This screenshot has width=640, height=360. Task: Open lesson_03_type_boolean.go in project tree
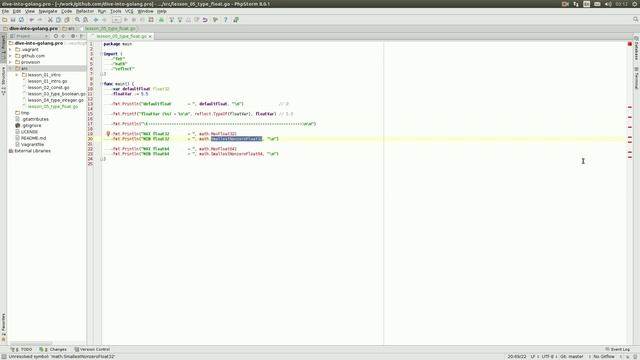(x=56, y=94)
